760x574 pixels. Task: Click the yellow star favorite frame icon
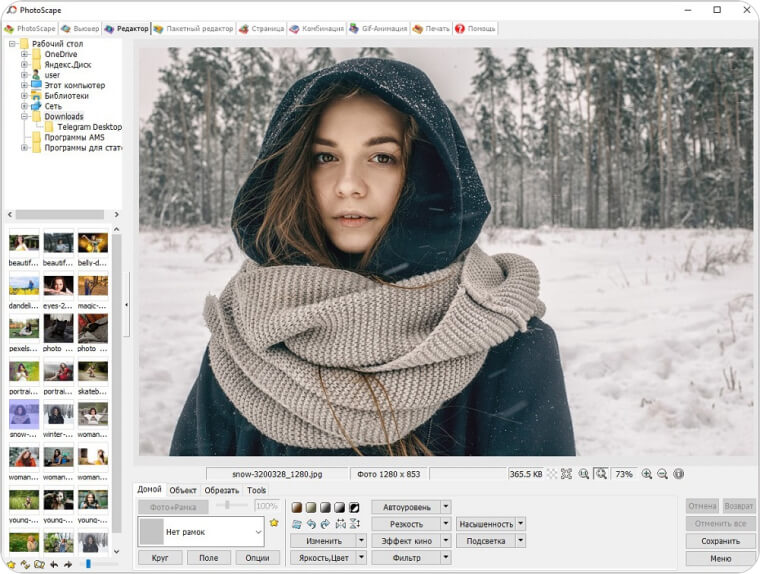tap(274, 523)
